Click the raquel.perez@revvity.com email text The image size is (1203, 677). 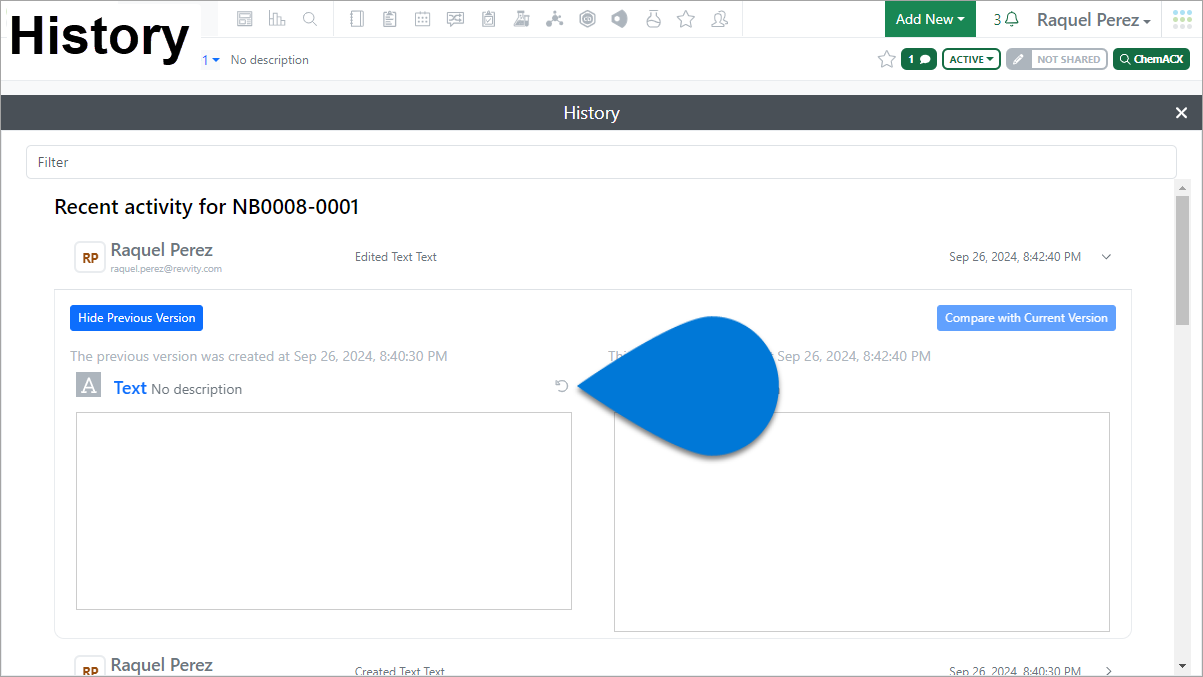[x=166, y=269]
